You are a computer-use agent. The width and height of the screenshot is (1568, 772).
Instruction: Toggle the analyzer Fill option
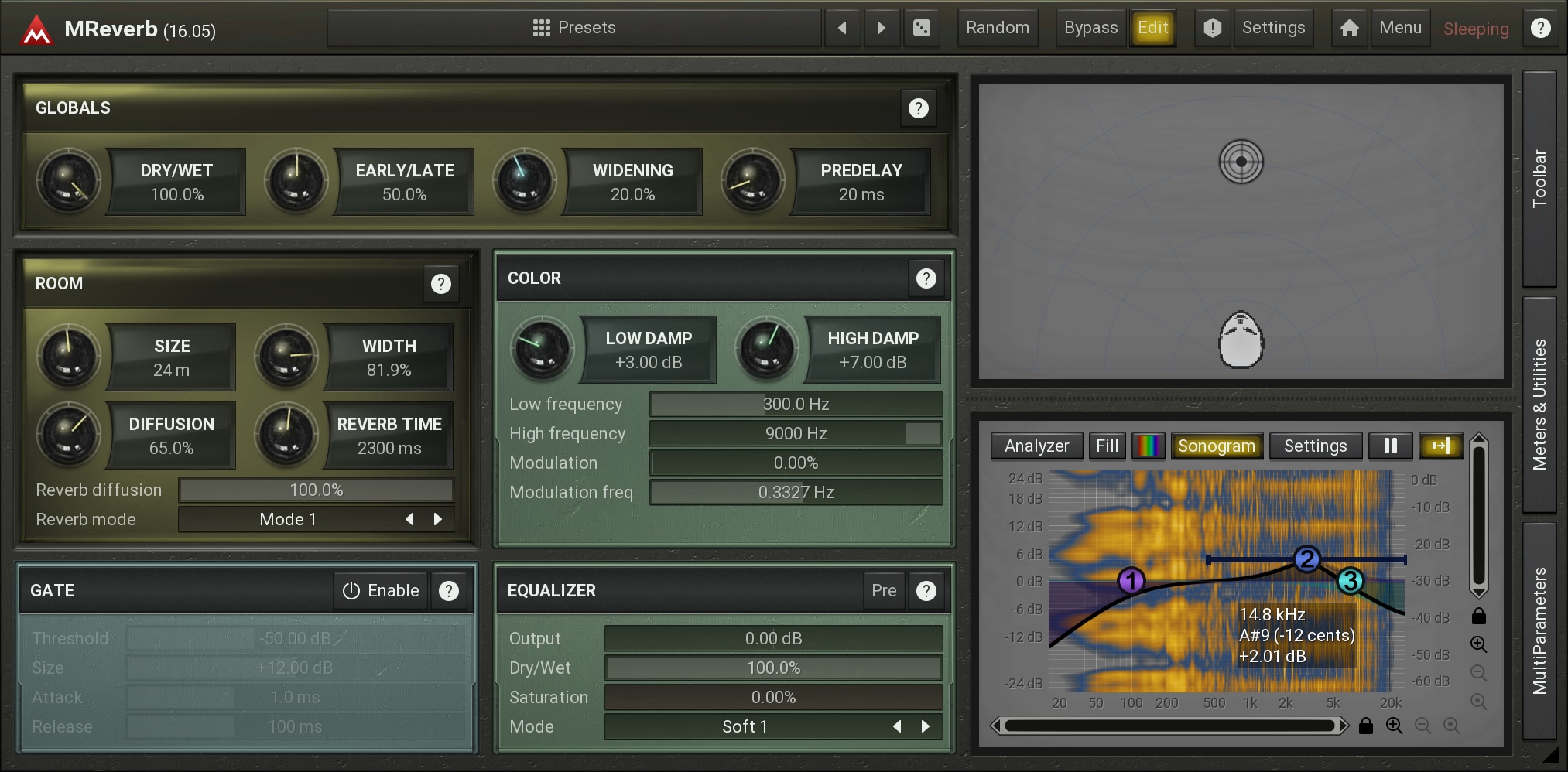coord(1107,446)
